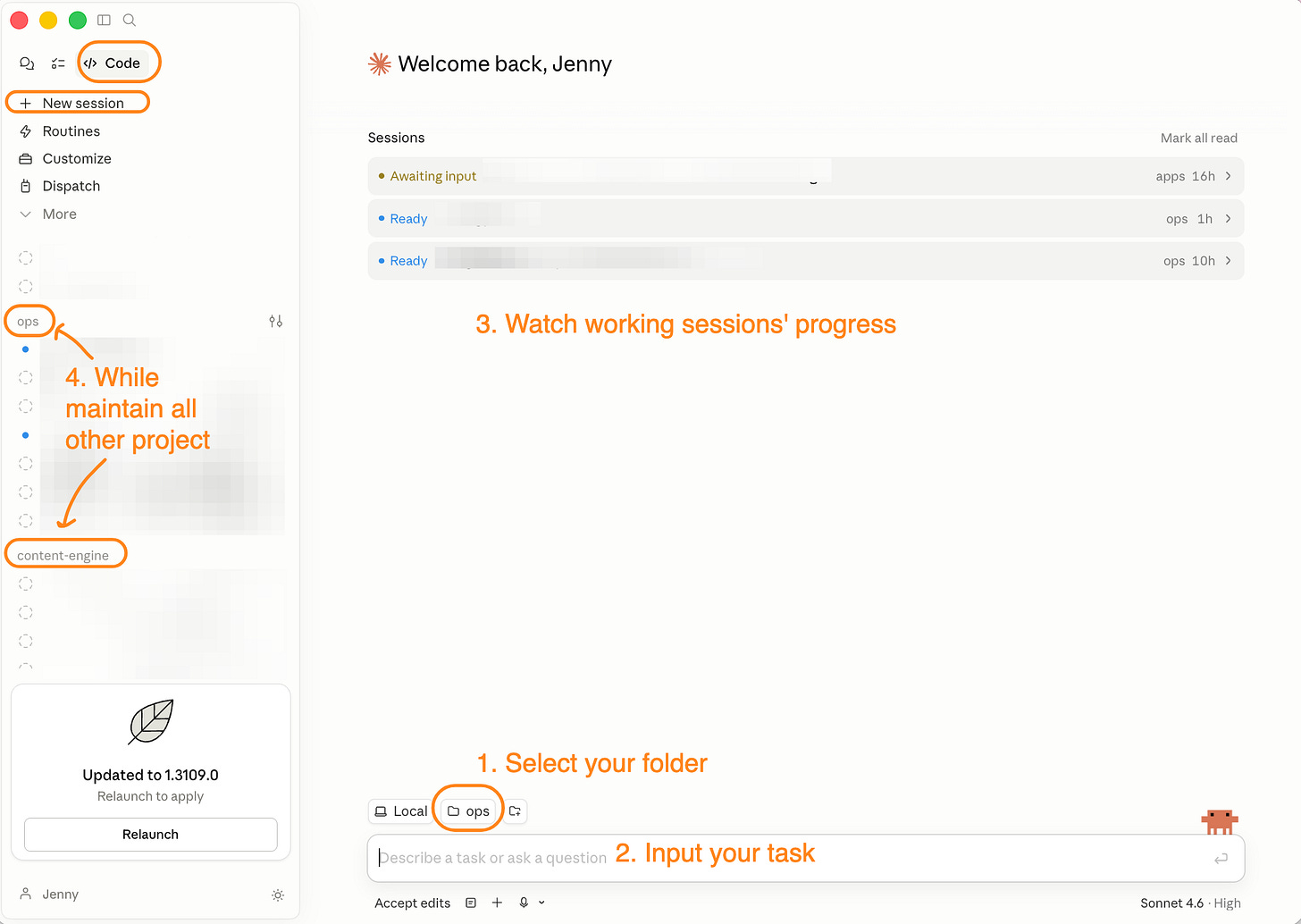Click the send return-arrow icon
1301x924 pixels.
1221,859
